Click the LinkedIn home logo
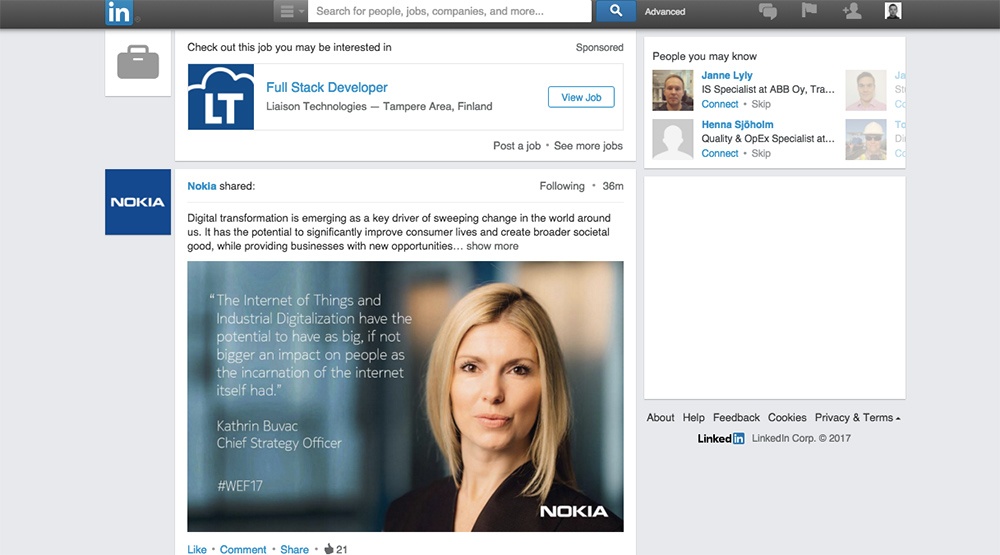 (118, 12)
